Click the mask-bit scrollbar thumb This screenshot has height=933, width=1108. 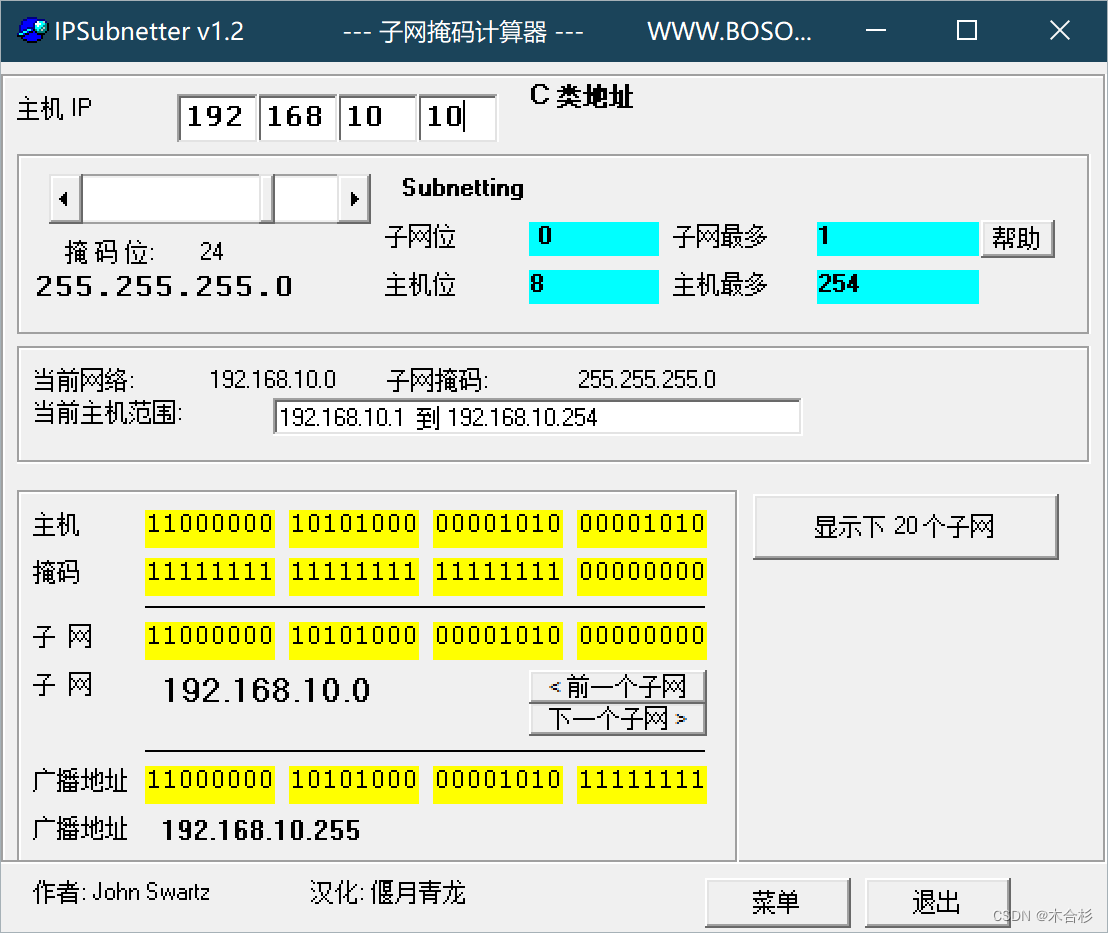266,199
